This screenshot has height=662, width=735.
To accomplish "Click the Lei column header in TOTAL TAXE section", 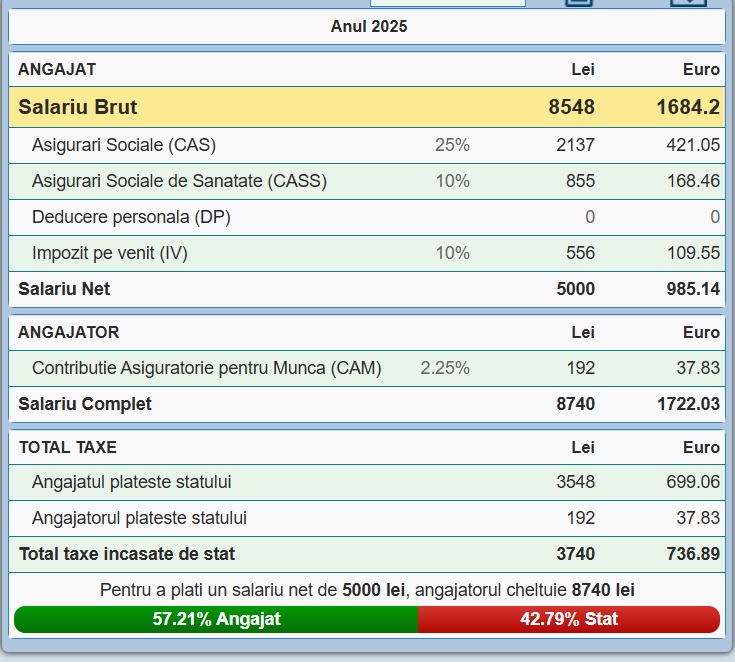I will (583, 447).
